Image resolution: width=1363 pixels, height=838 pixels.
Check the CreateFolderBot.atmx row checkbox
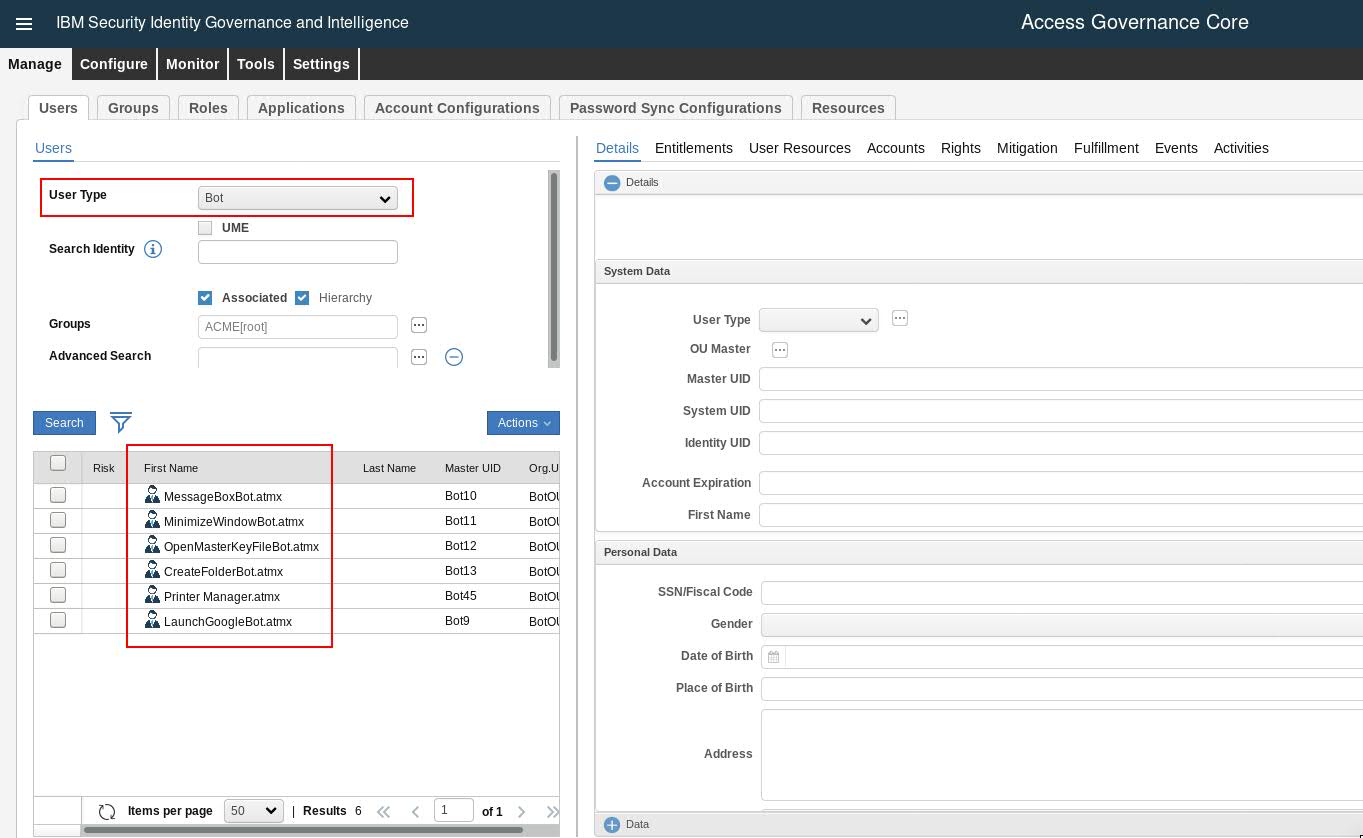coord(58,570)
